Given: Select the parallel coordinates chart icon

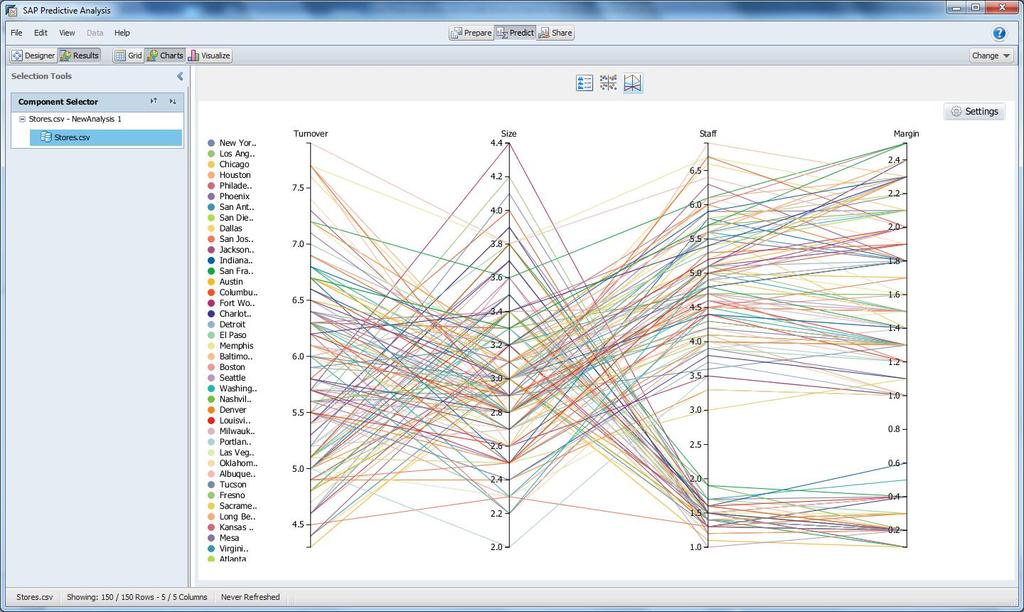Looking at the screenshot, I should pos(633,83).
